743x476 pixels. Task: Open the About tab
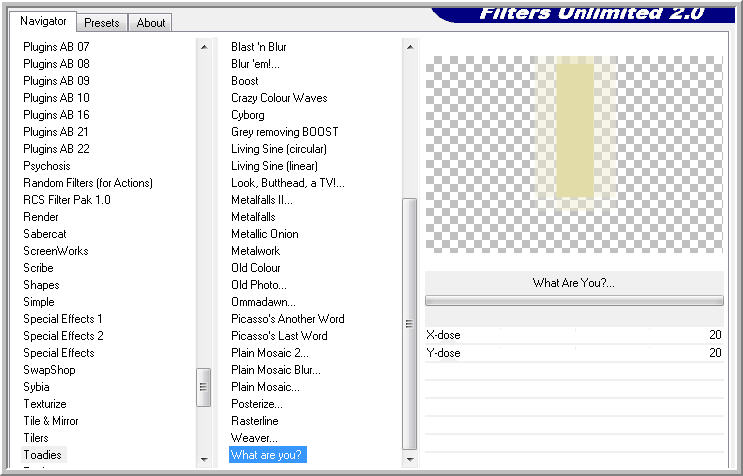click(x=151, y=23)
